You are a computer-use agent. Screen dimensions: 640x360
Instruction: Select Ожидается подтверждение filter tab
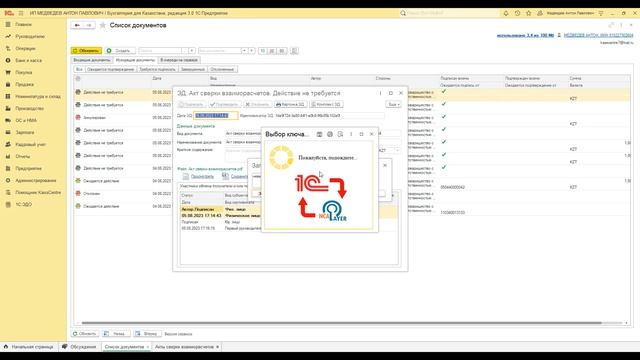(111, 69)
